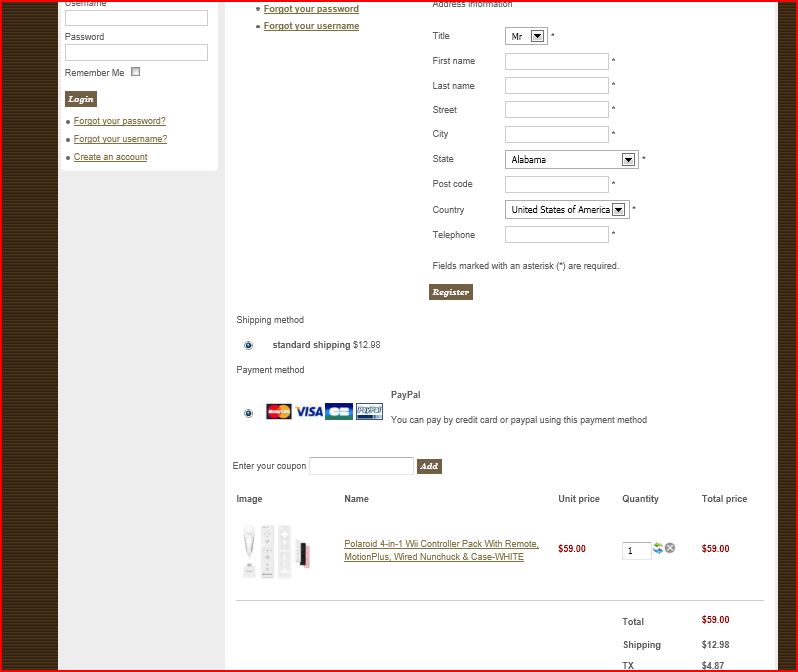Screen dimensions: 798x672
Task: Focus the City field
Action: coord(557,134)
